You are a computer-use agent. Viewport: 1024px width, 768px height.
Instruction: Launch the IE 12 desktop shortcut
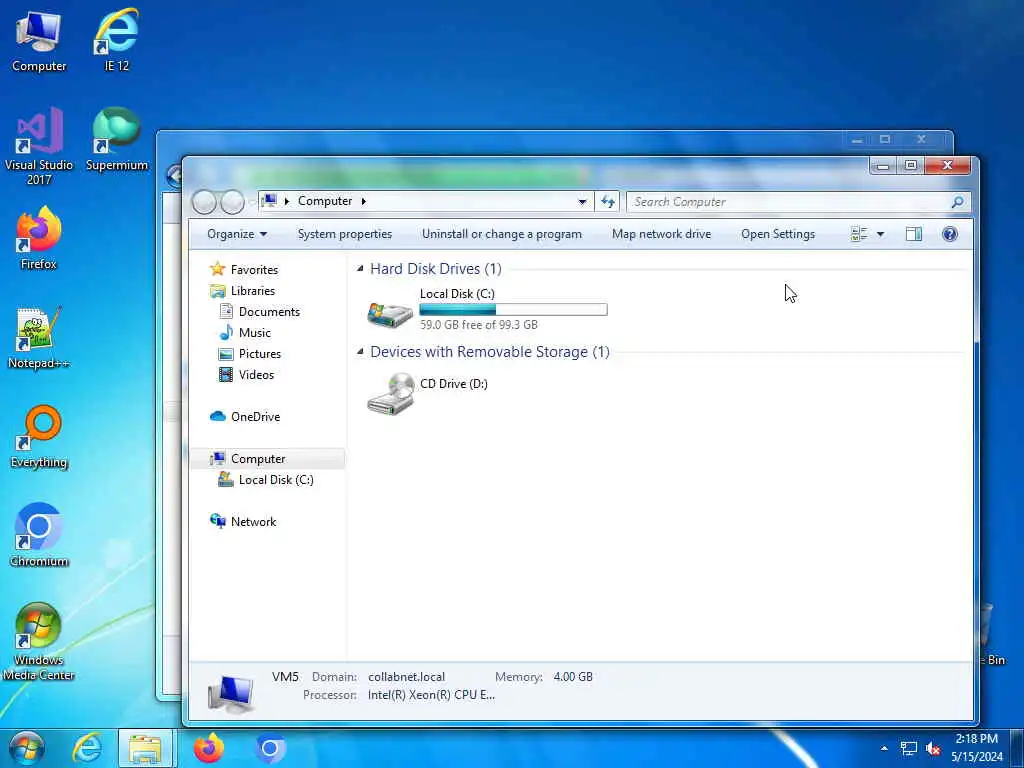pyautogui.click(x=117, y=39)
